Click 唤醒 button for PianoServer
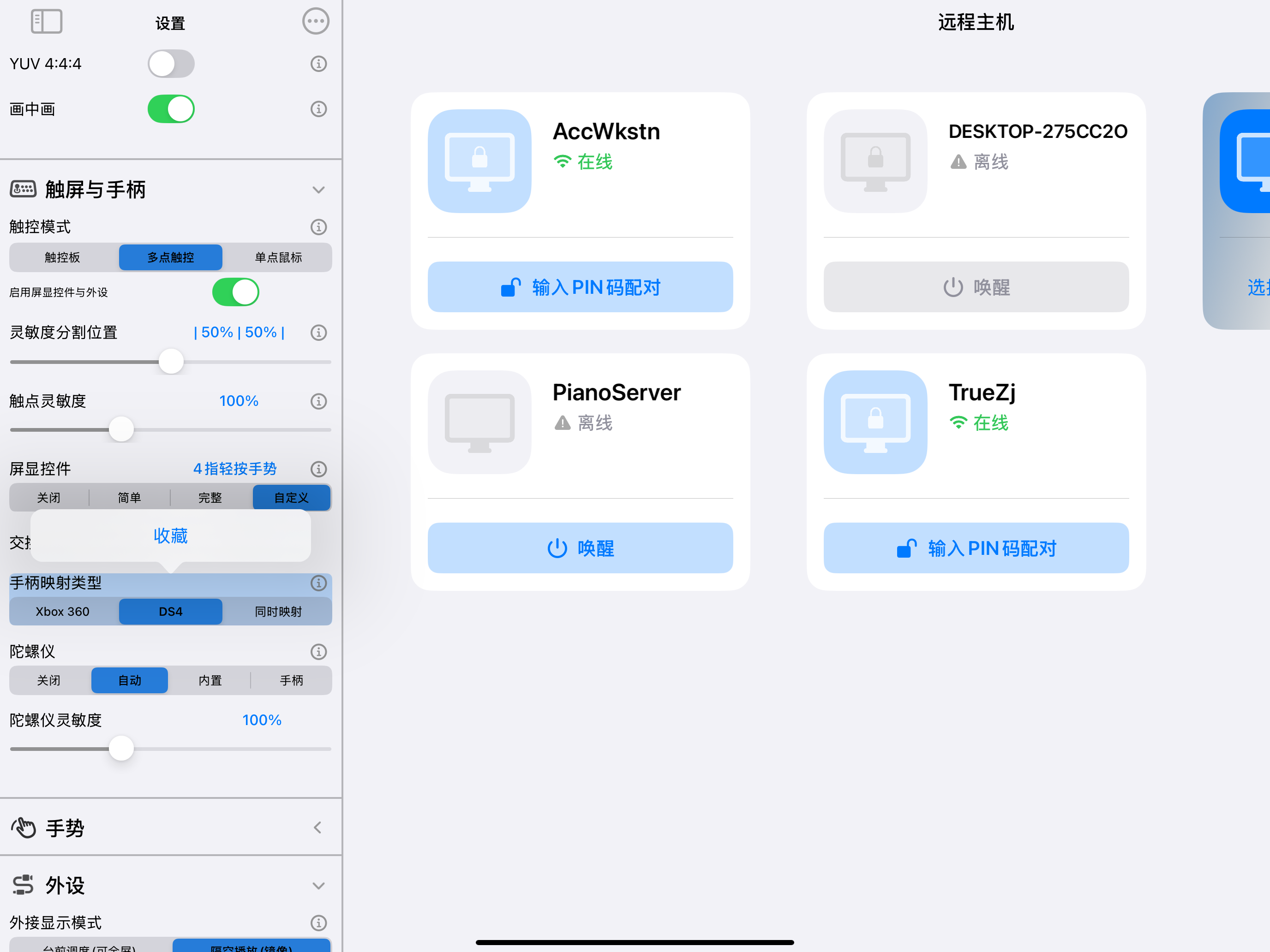The height and width of the screenshot is (952, 1270). [580, 548]
